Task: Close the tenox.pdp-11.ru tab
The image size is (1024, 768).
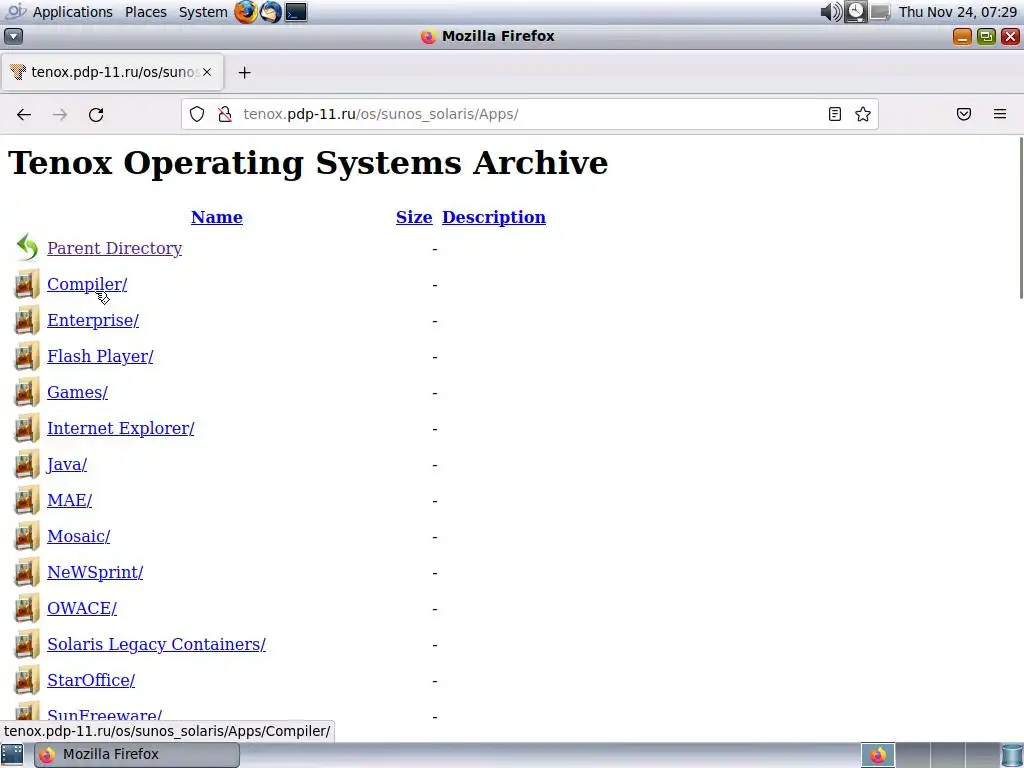Action: 207,72
